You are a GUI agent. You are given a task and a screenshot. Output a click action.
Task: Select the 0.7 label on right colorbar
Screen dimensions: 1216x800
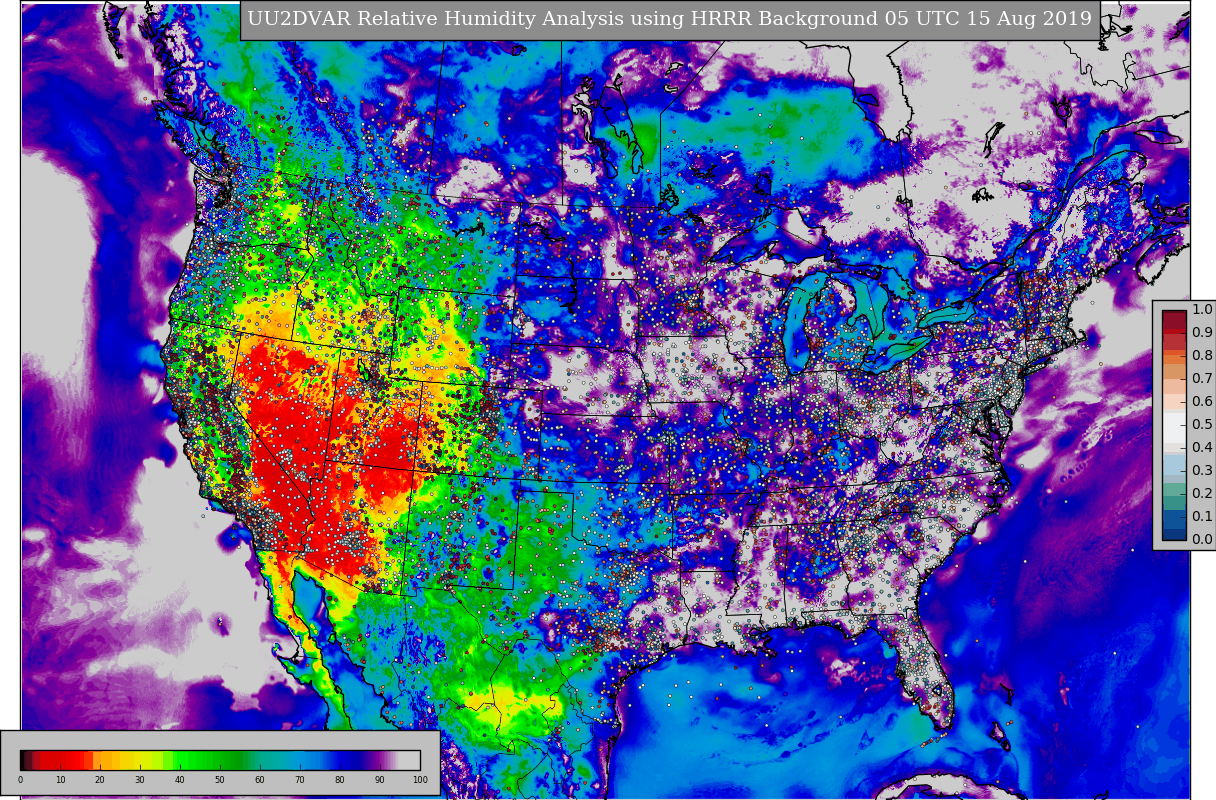pos(1202,378)
